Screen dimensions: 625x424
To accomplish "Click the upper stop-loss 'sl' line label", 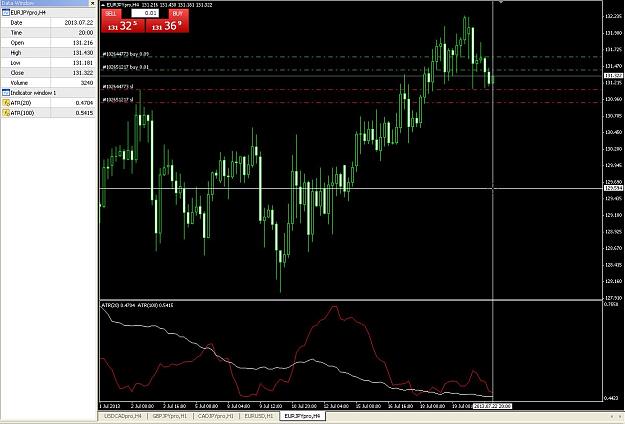I will click(x=118, y=86).
